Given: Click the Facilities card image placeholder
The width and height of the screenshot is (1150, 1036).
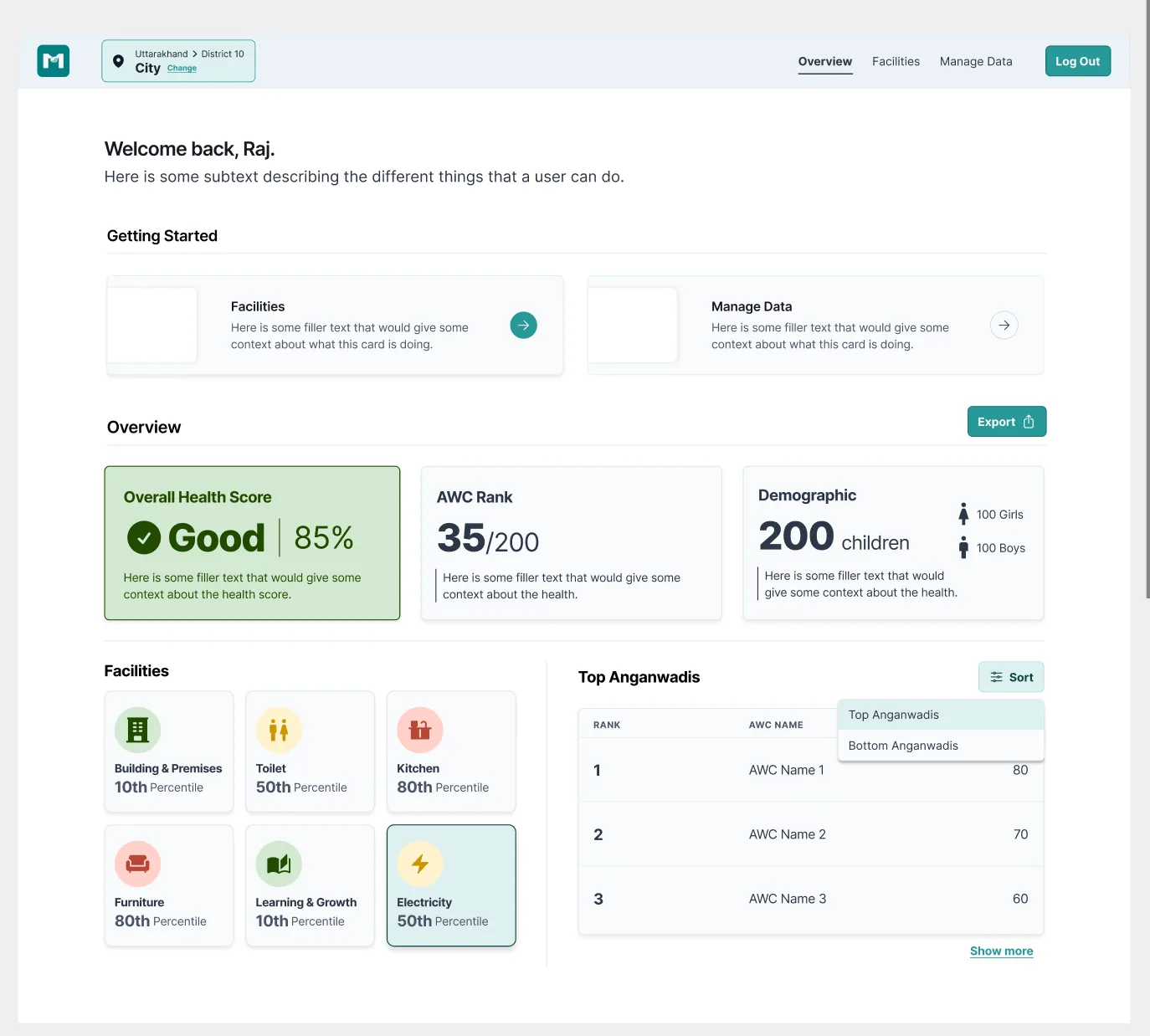Looking at the screenshot, I should tap(151, 326).
